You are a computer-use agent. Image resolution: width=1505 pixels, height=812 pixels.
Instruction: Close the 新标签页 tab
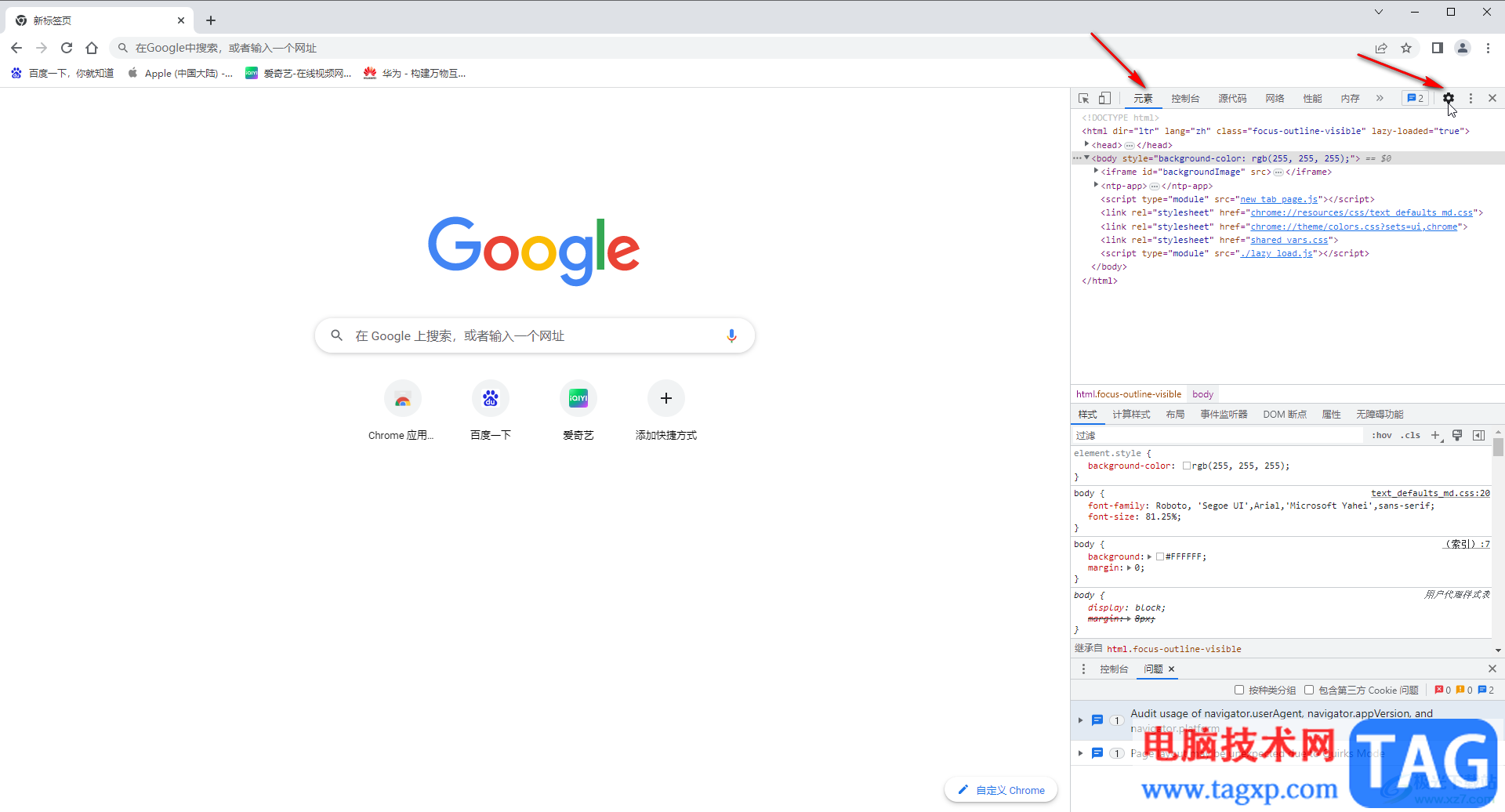click(181, 20)
